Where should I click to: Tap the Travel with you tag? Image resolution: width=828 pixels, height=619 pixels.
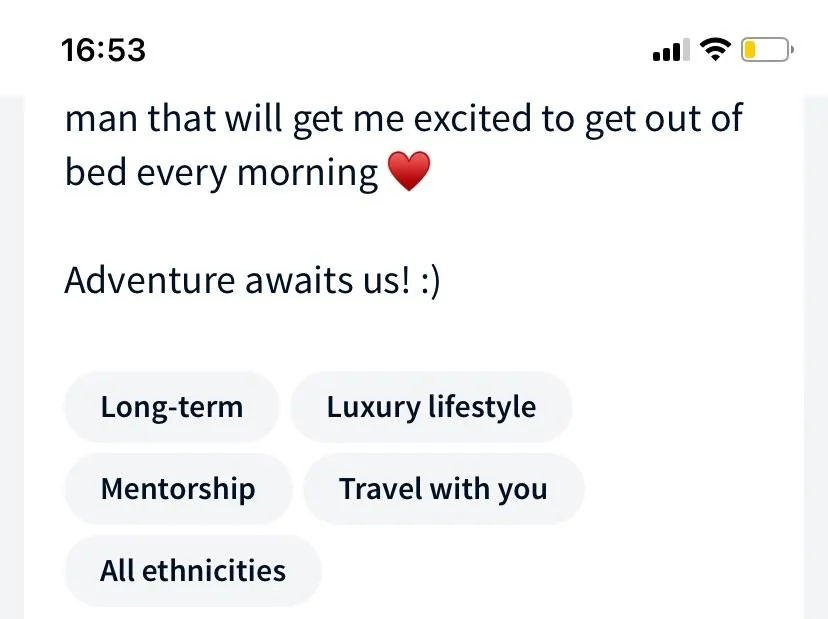[443, 489]
